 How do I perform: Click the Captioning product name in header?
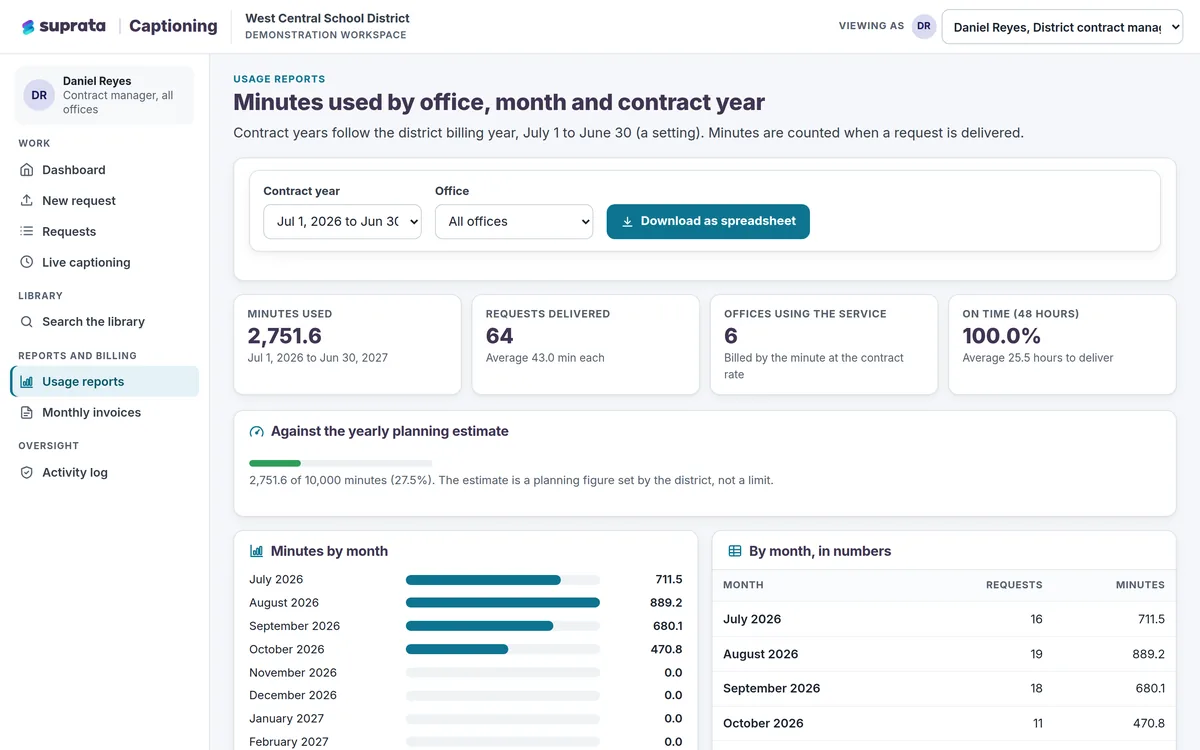point(173,26)
